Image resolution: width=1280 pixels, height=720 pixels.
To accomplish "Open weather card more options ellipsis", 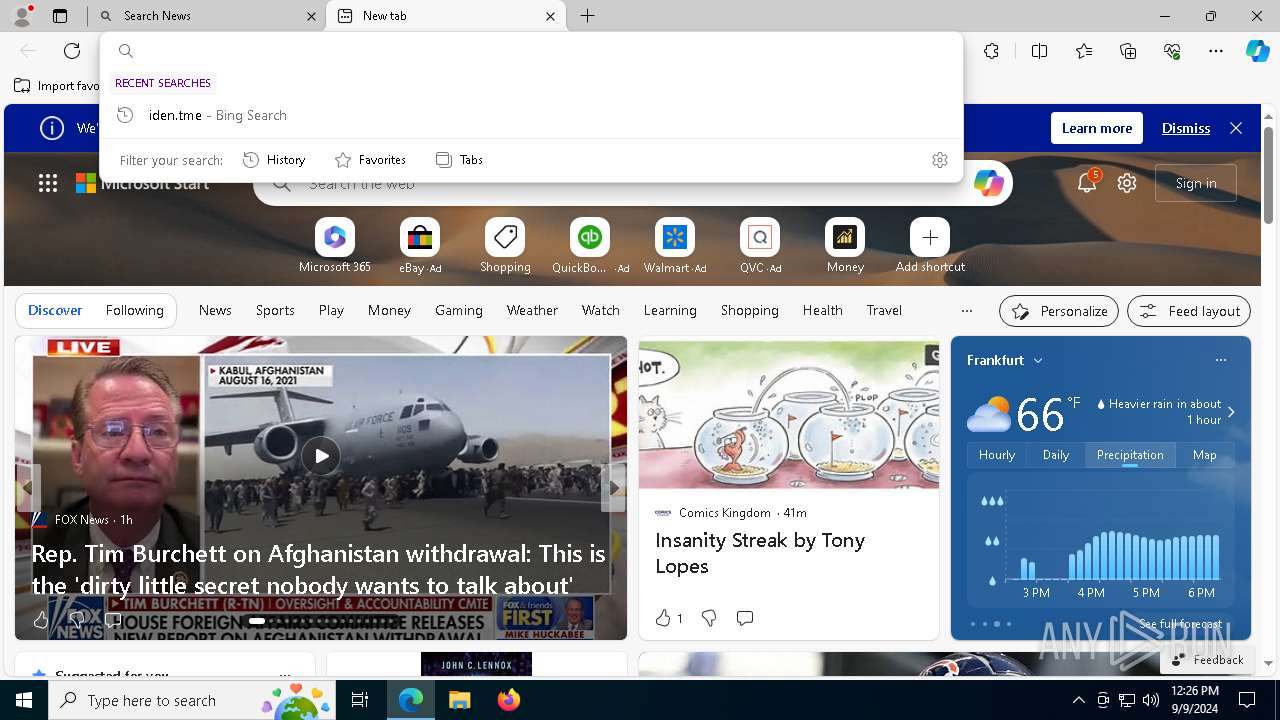I will point(1220,360).
